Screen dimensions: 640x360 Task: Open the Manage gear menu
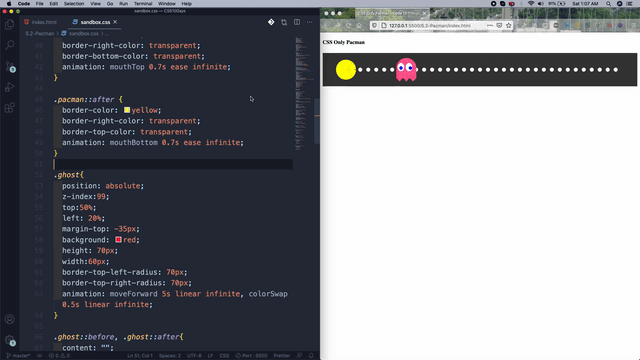(x=10, y=340)
